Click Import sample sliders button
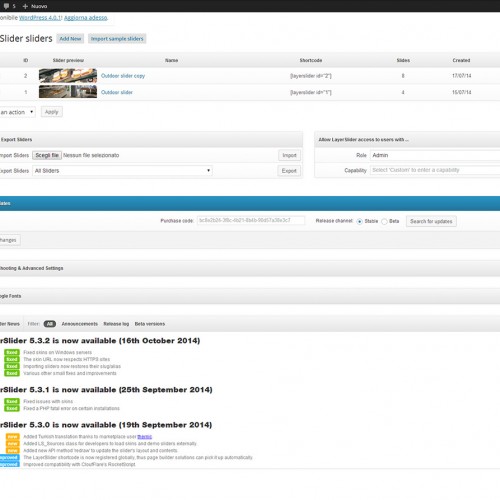This screenshot has height=500, width=500. pos(117,39)
